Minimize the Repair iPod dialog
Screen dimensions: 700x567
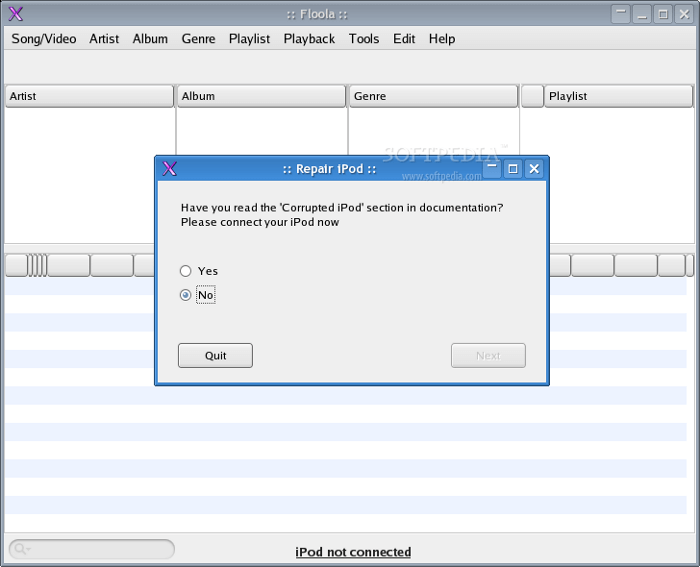492,168
